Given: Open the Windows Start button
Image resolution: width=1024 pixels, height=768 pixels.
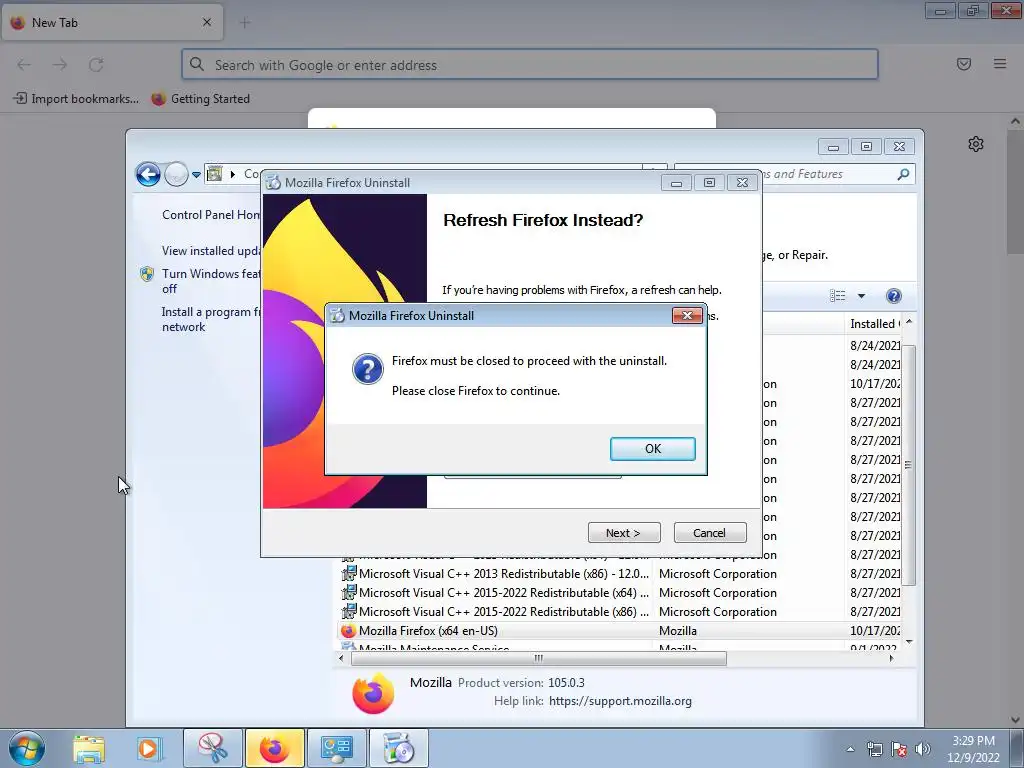Looking at the screenshot, I should tap(27, 748).
